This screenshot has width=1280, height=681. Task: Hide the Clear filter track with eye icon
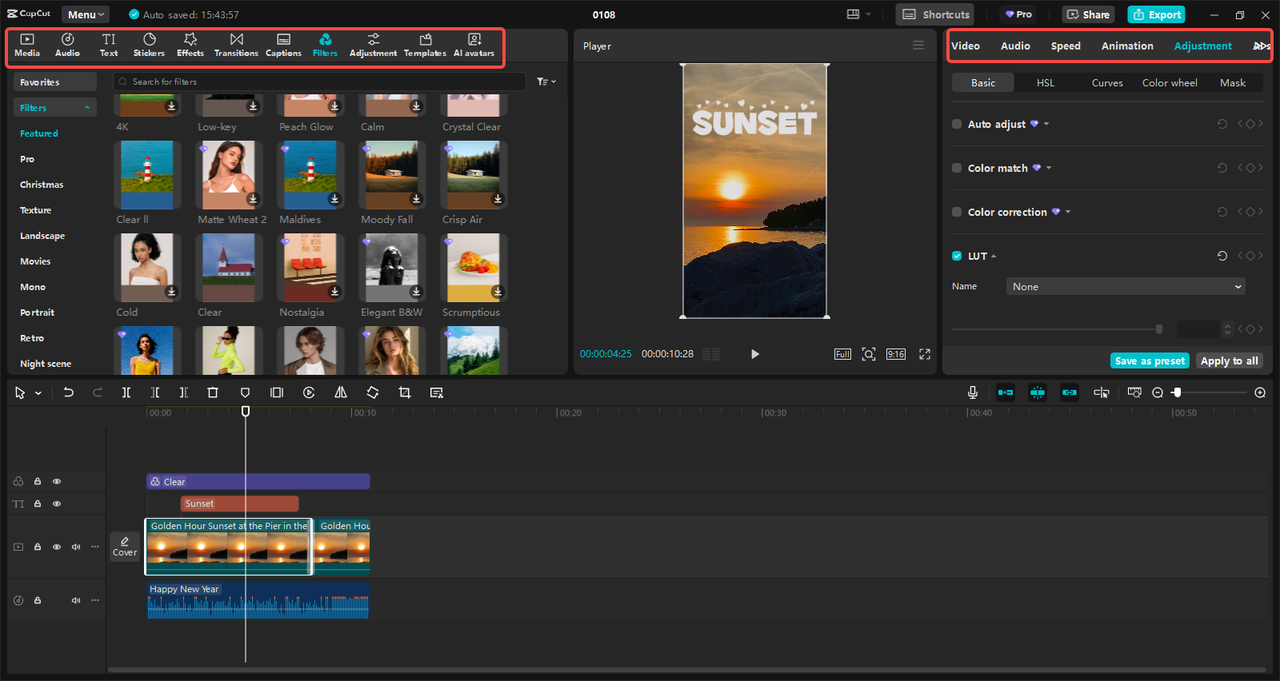[x=57, y=481]
